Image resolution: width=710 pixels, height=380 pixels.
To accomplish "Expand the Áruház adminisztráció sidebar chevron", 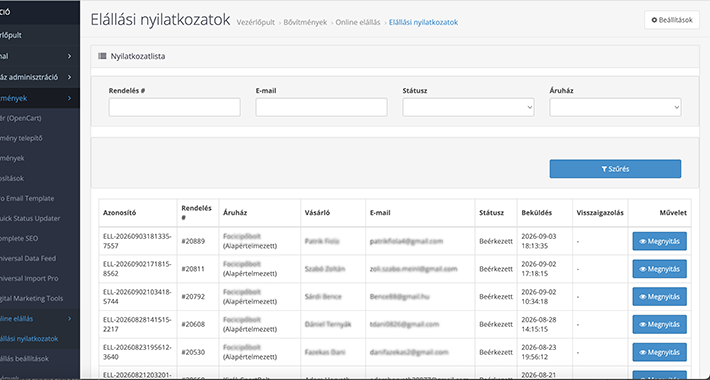I will 69,77.
